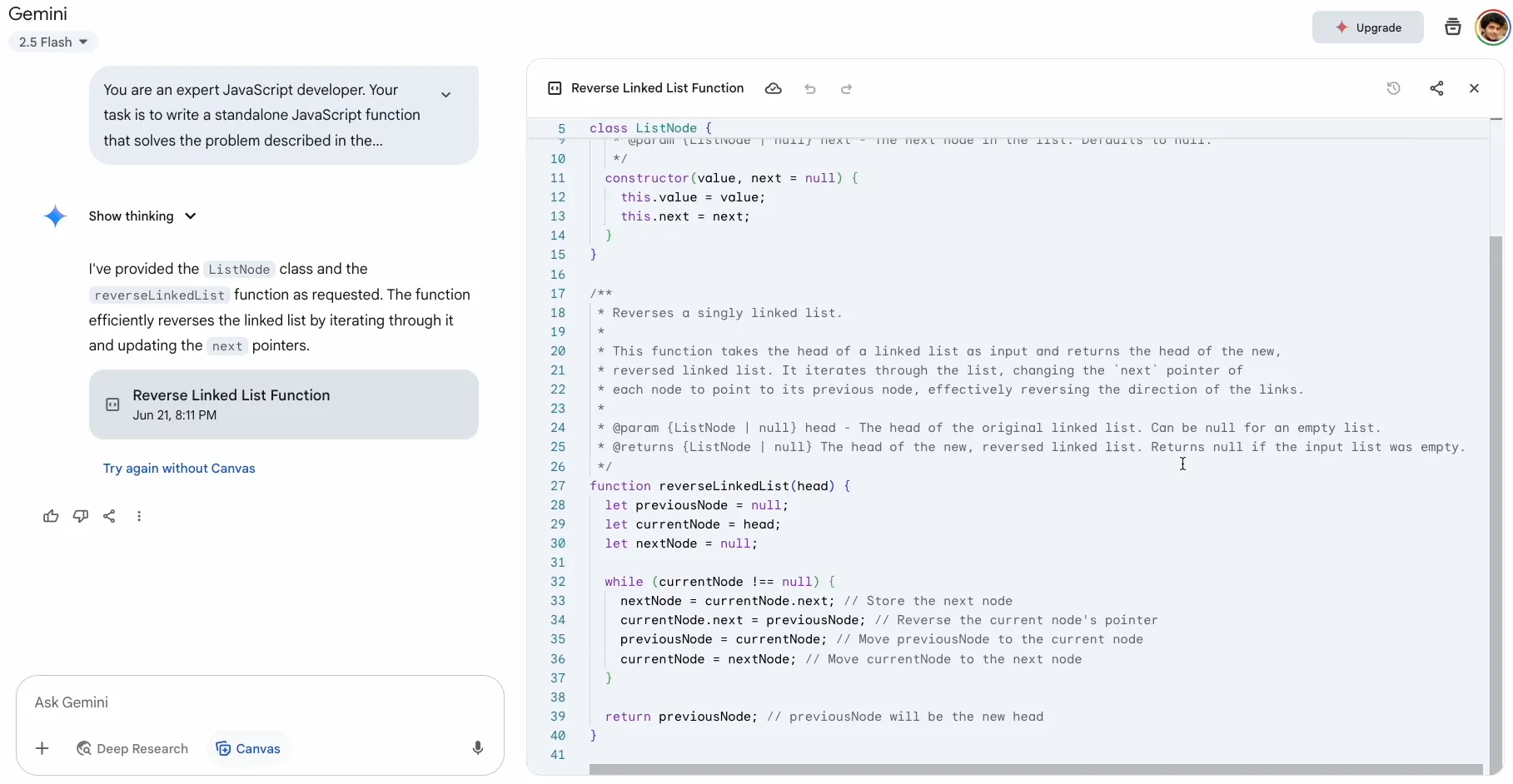Activate microphone voice input

(x=478, y=748)
